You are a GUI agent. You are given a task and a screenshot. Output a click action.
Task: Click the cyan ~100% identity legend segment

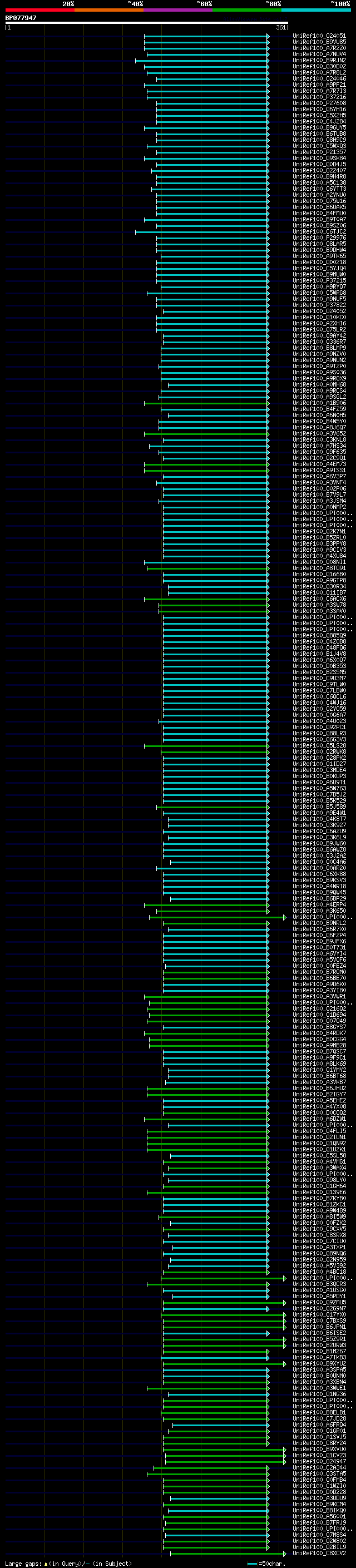[x=316, y=10]
